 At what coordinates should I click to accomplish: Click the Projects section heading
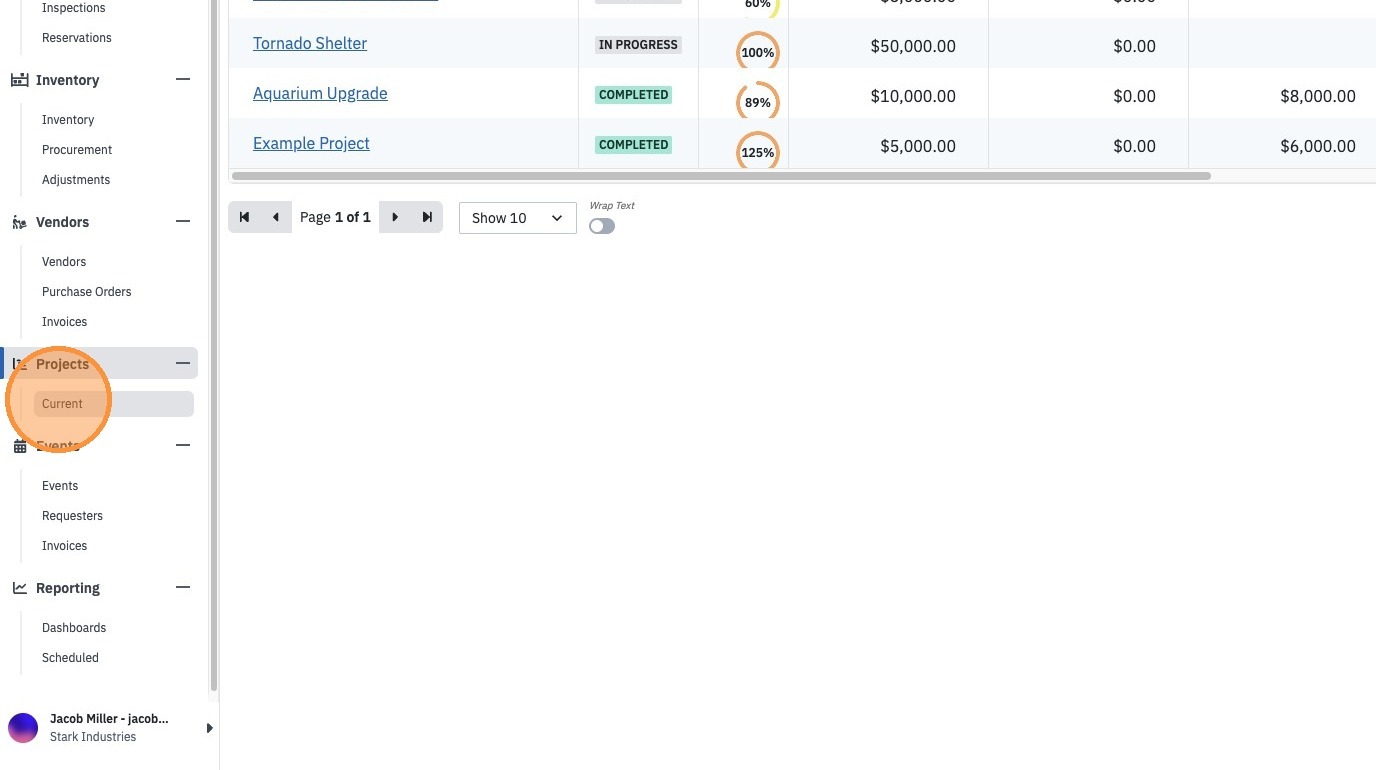62,364
